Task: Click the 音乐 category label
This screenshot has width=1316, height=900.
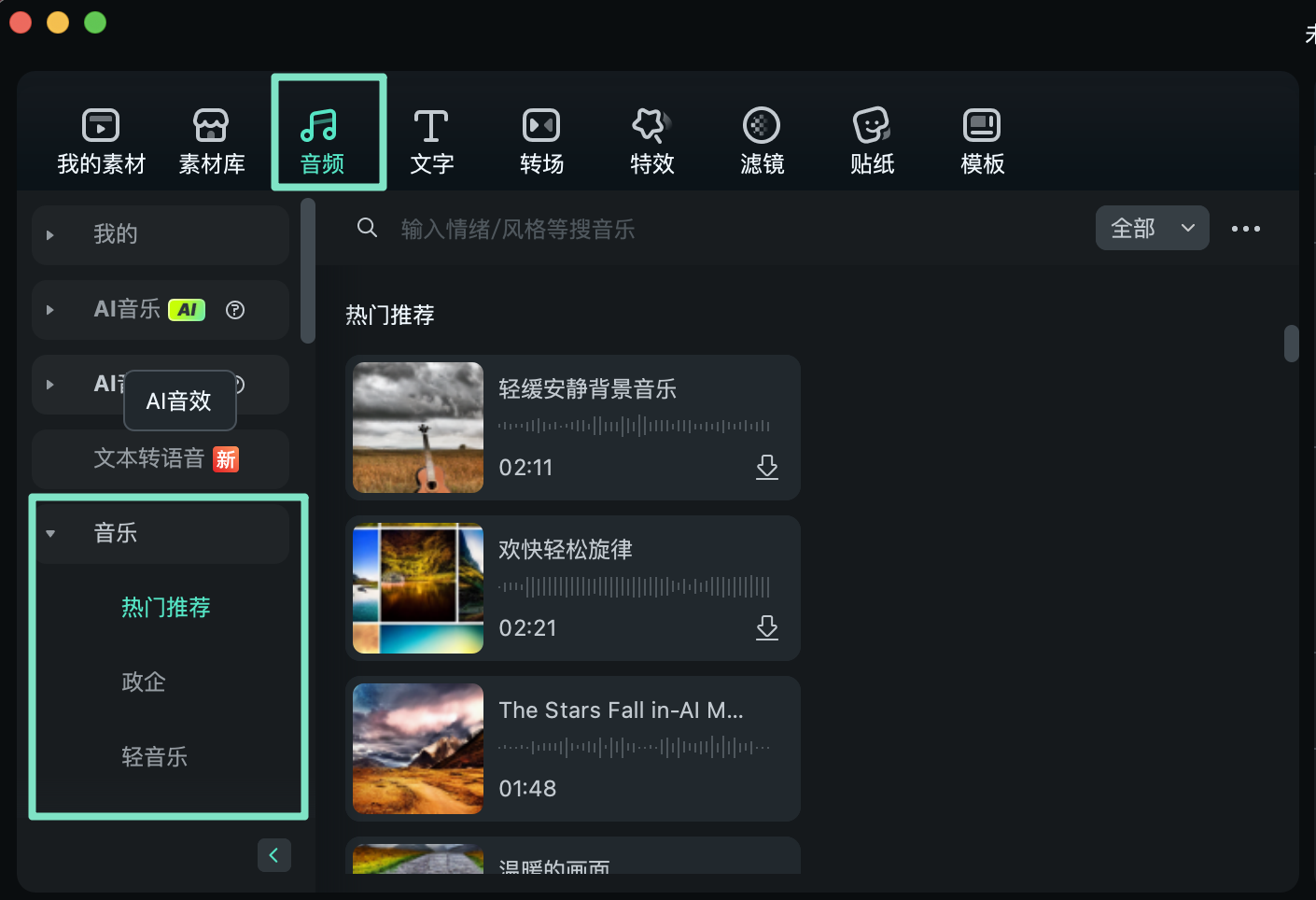Action: (x=116, y=533)
